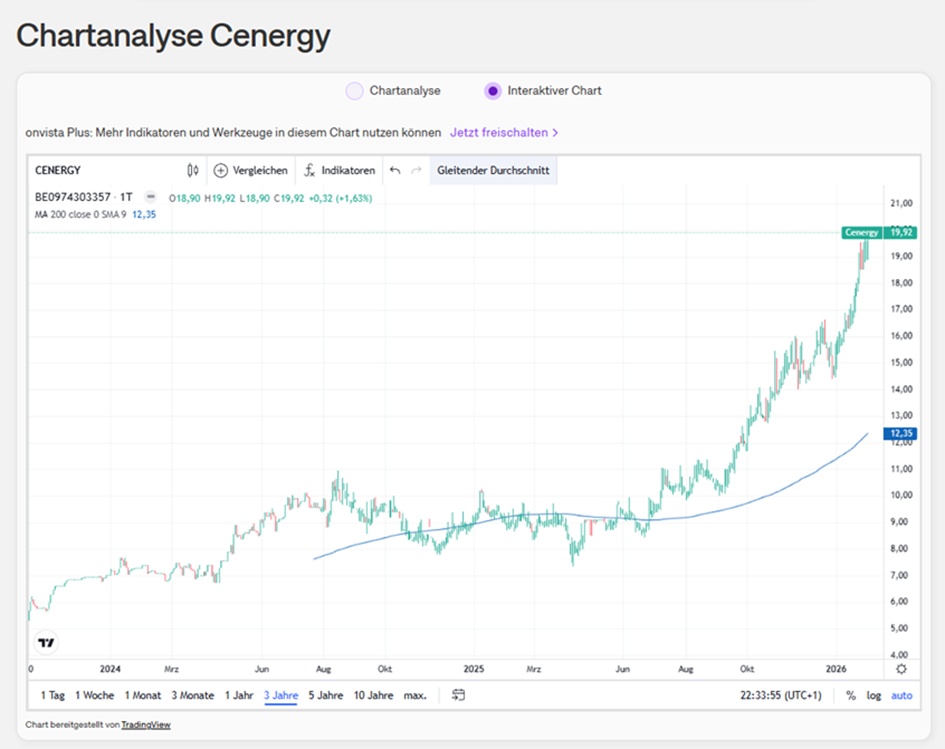Screen dimensions: 945x749
Task: Open the Indikatoren fx menu
Action: click(x=310, y=171)
